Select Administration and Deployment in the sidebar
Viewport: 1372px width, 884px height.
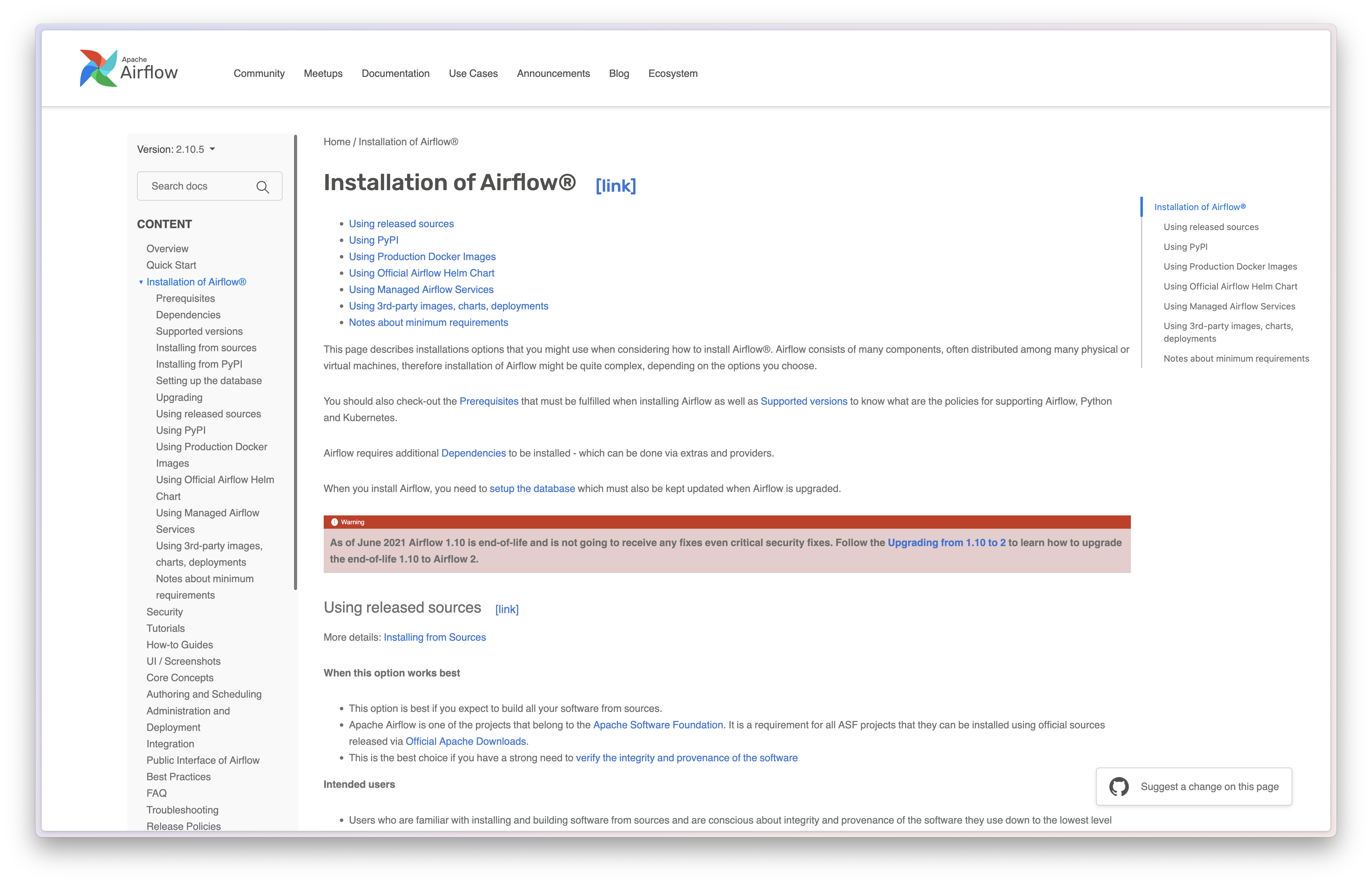[188, 719]
